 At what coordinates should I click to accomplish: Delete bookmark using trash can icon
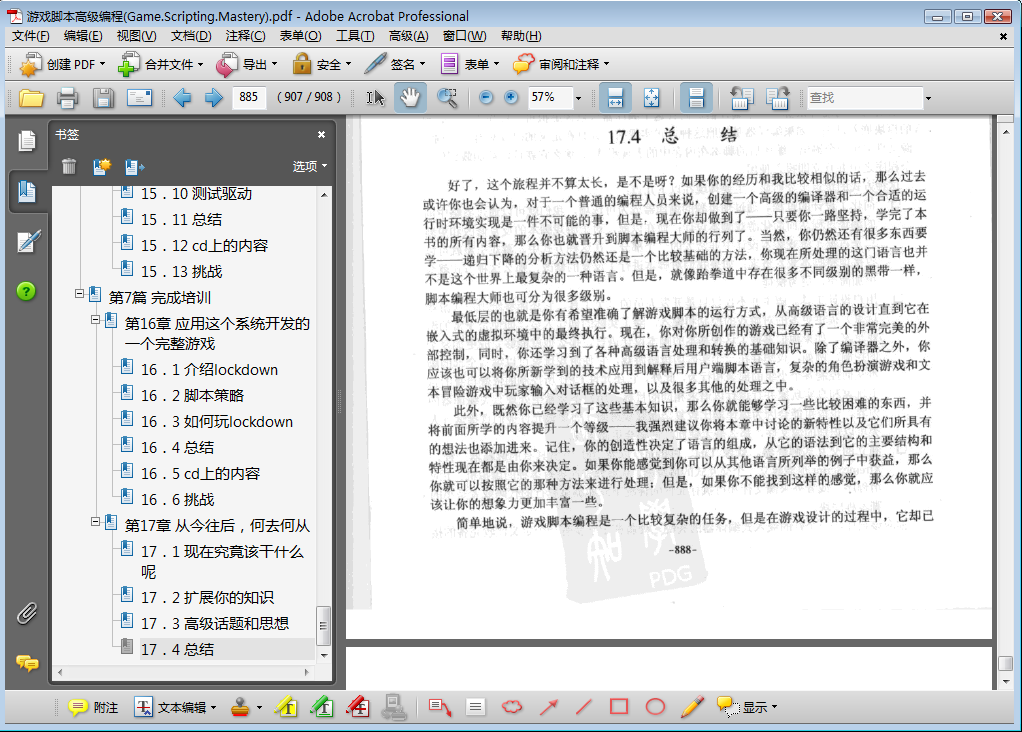pyautogui.click(x=68, y=166)
